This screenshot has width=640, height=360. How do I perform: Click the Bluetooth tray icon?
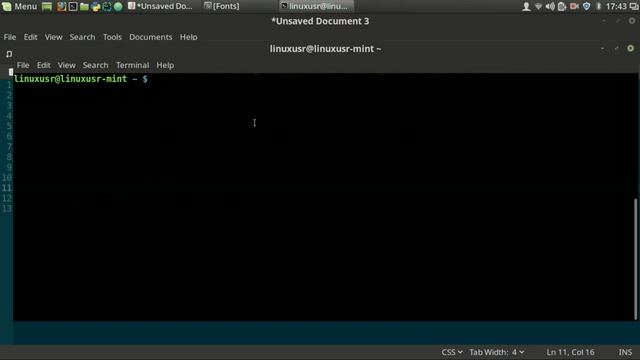(599, 6)
